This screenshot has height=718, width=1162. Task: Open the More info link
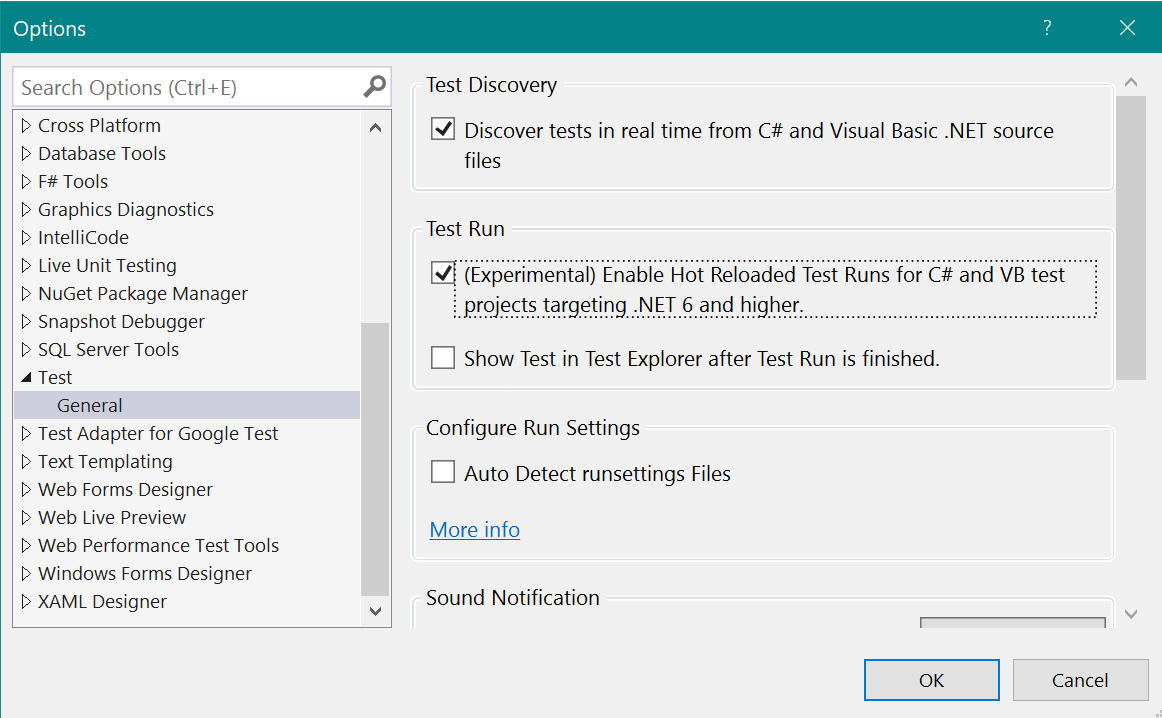[474, 529]
